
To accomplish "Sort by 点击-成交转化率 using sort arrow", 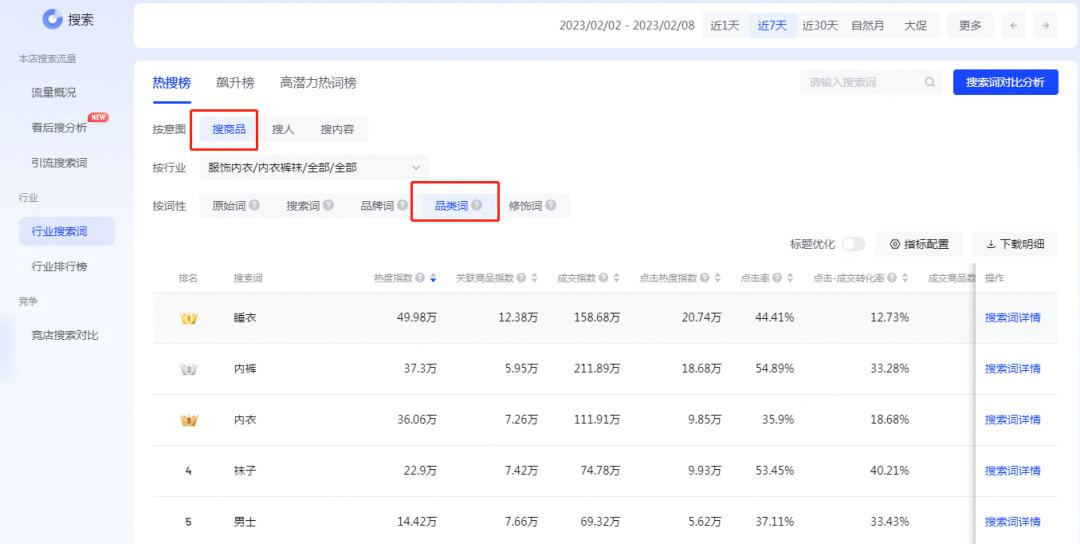I will [x=905, y=278].
